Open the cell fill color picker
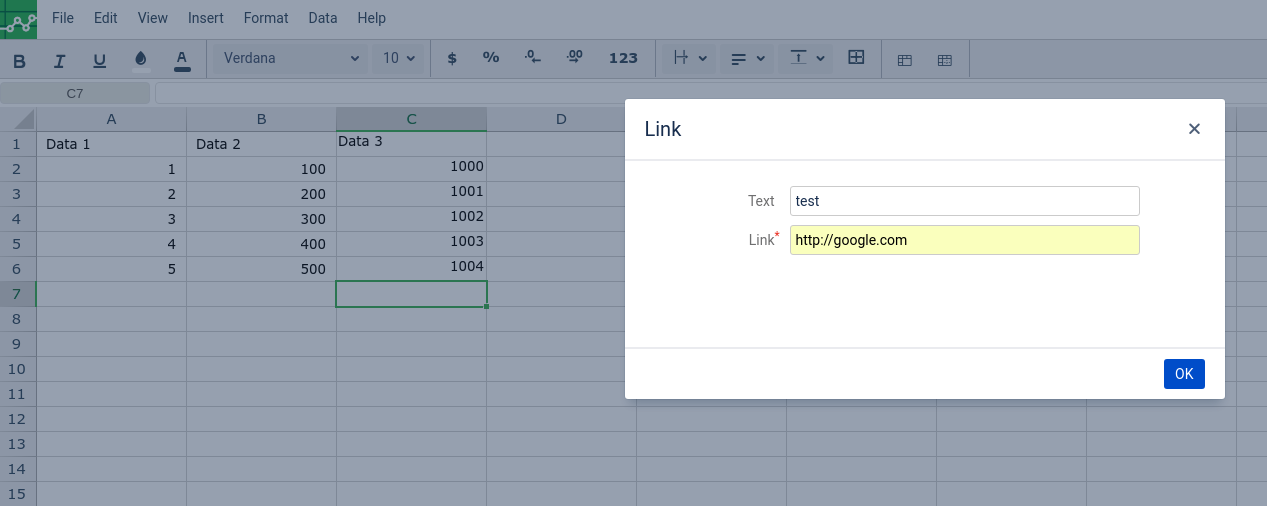 click(141, 59)
